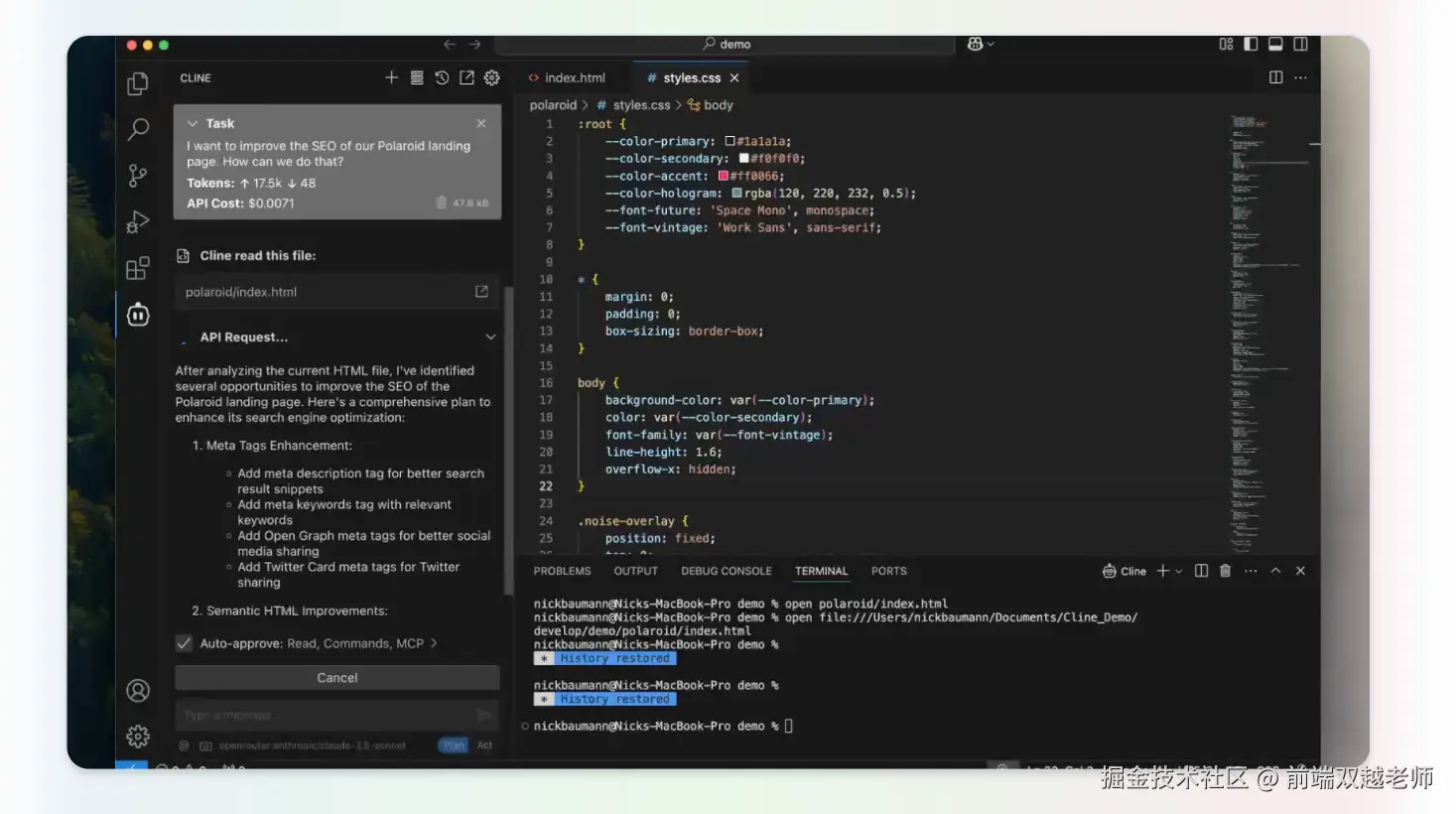Open the Search view in the activity bar
The width and height of the screenshot is (1456, 814).
[x=138, y=129]
